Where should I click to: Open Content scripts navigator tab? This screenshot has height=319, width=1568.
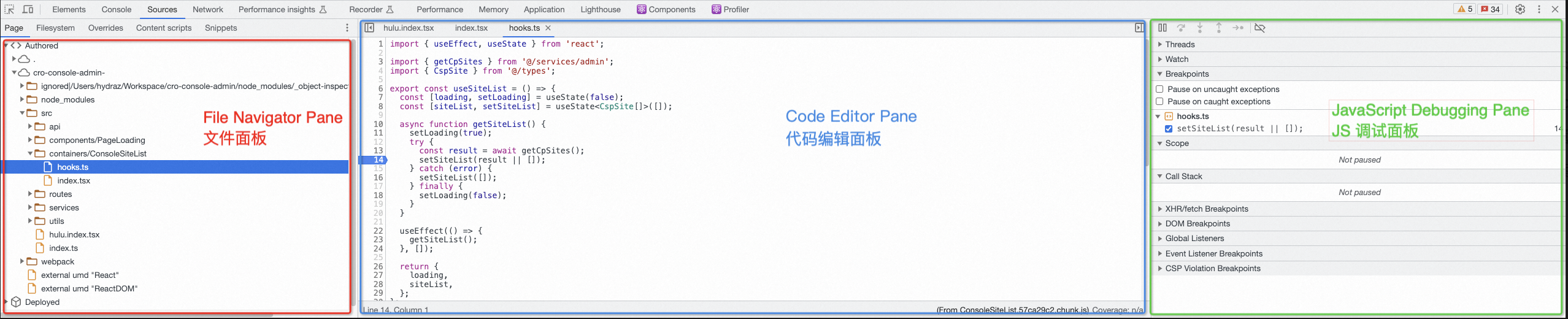164,28
